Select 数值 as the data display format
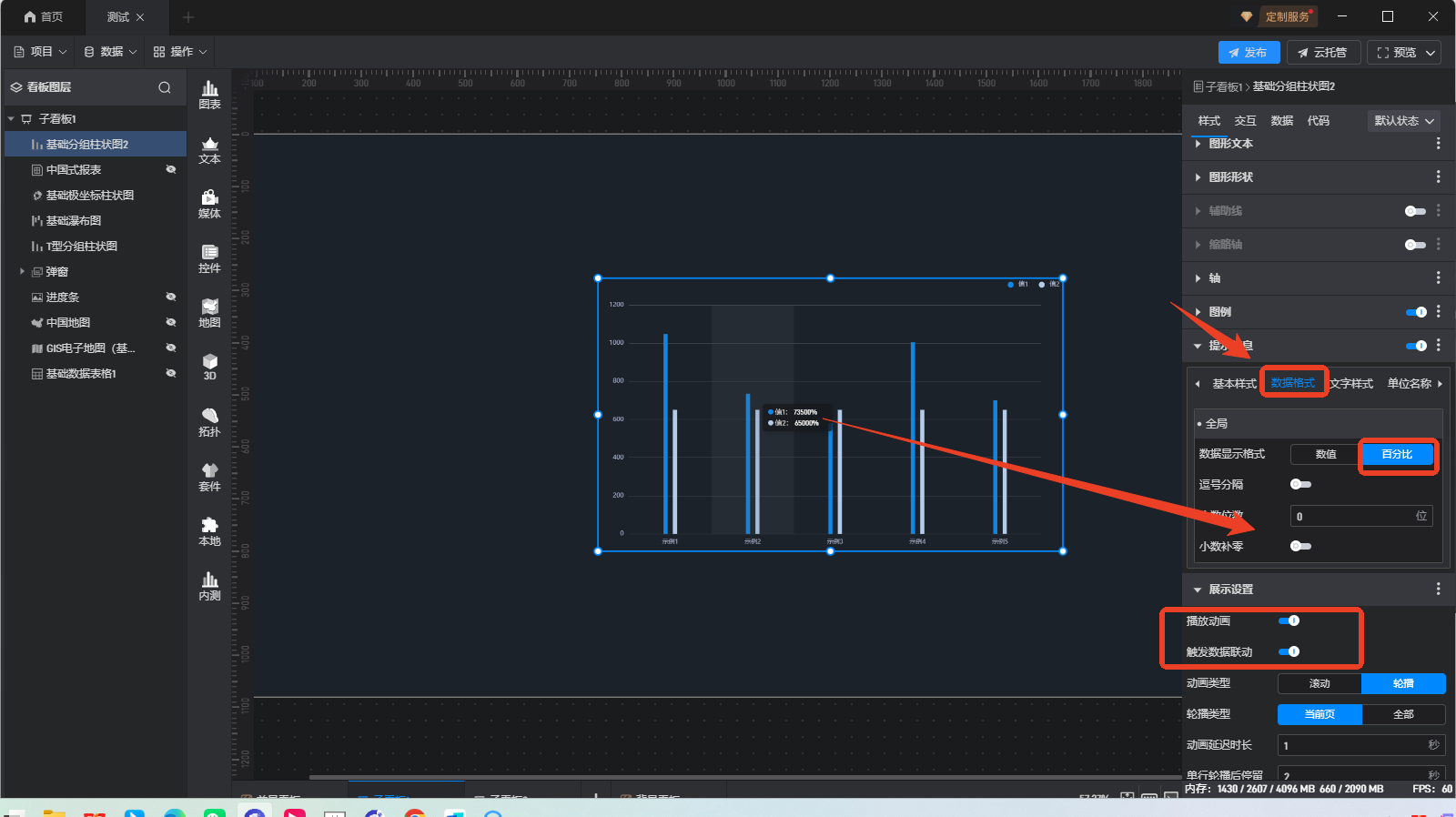The image size is (1456, 817). click(1325, 454)
